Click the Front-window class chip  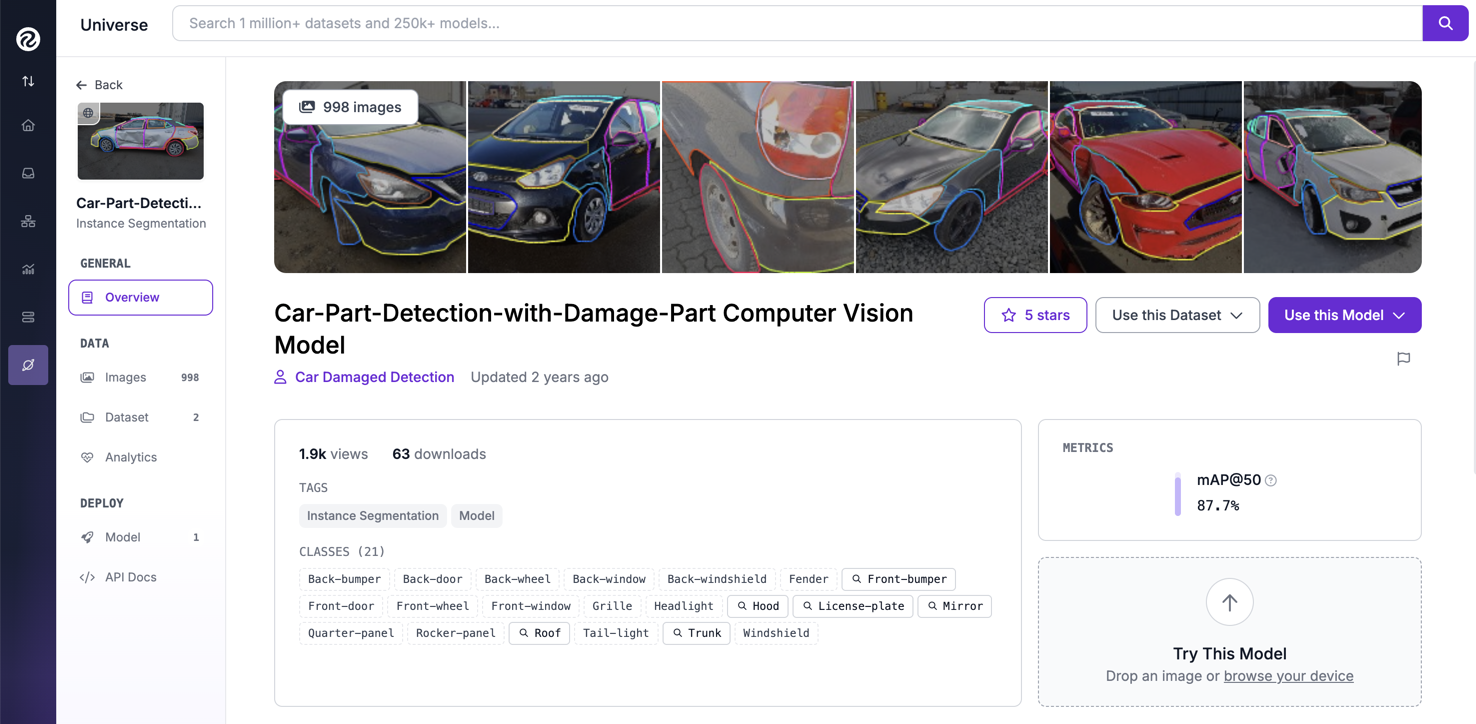(x=531, y=606)
